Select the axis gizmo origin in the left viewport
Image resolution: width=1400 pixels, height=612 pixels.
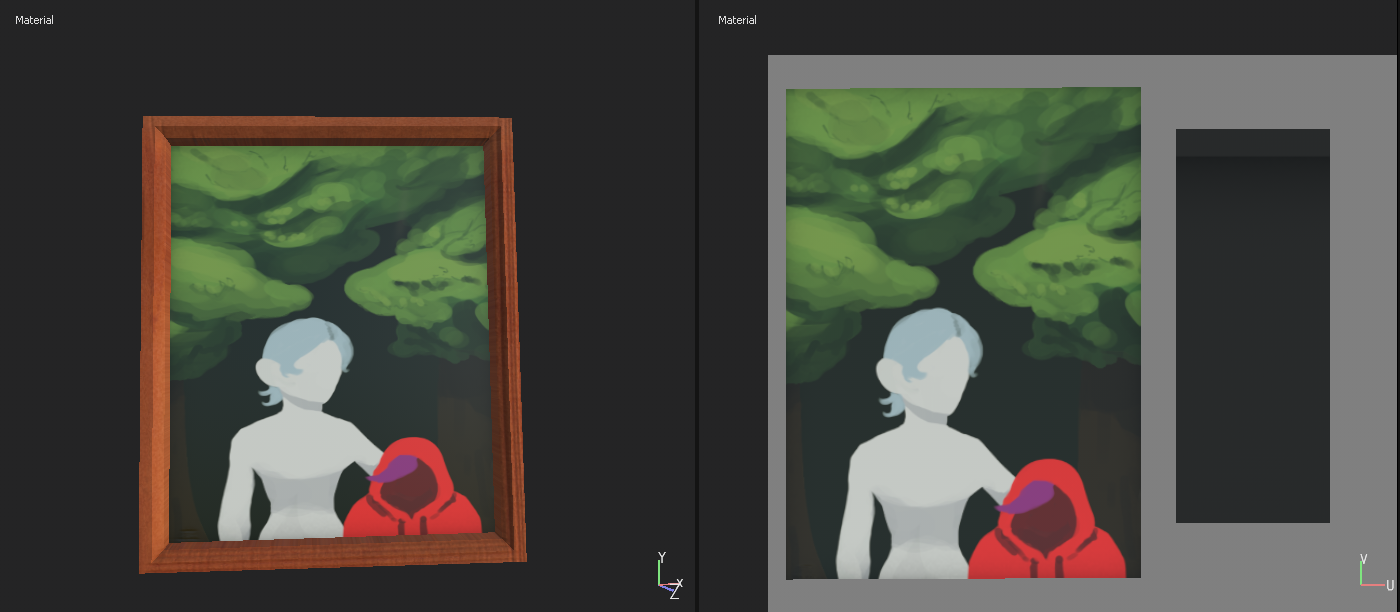point(659,584)
